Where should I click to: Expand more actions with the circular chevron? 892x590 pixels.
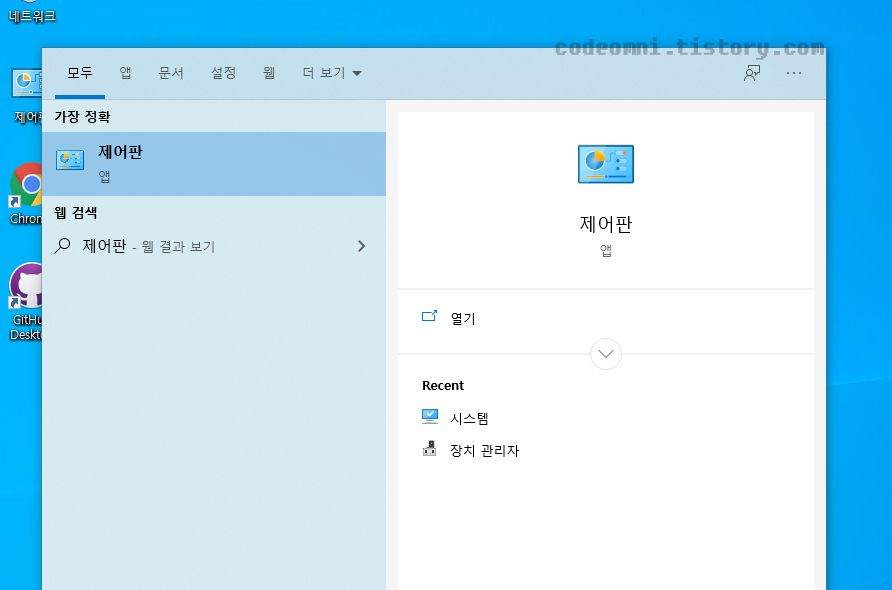[606, 354]
